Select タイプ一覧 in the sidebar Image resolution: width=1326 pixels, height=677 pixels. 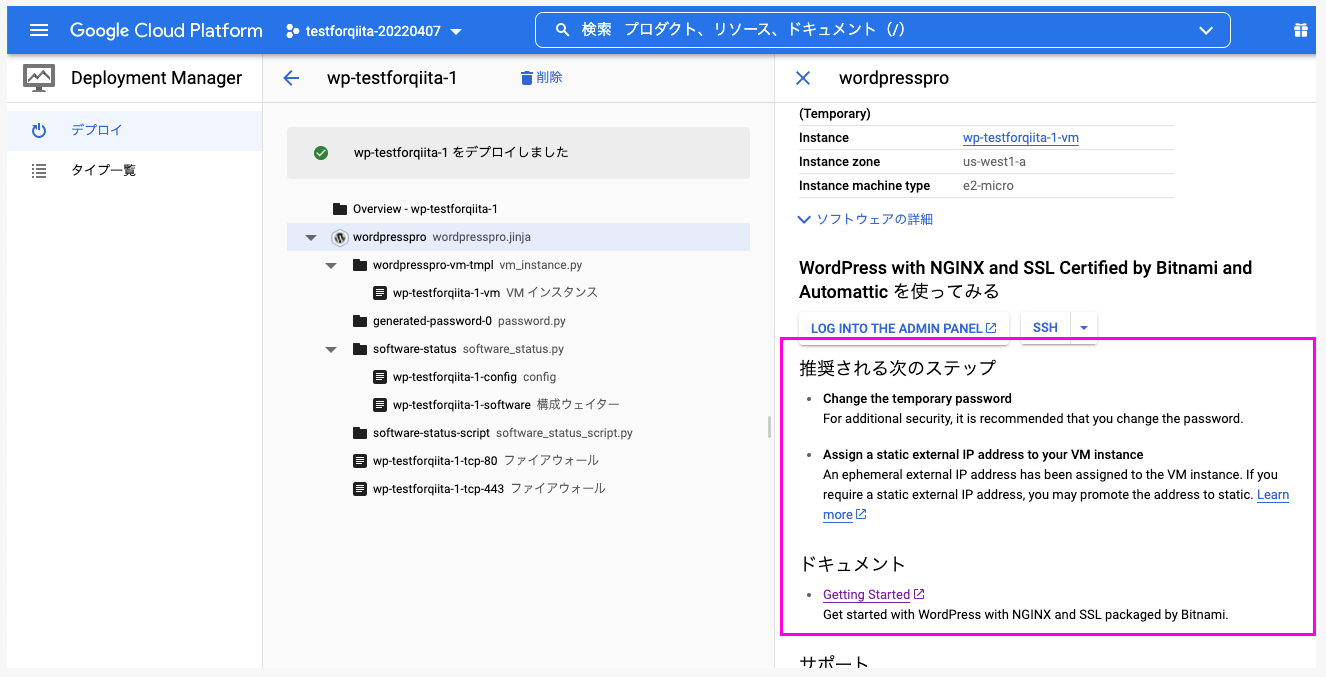coord(134,170)
